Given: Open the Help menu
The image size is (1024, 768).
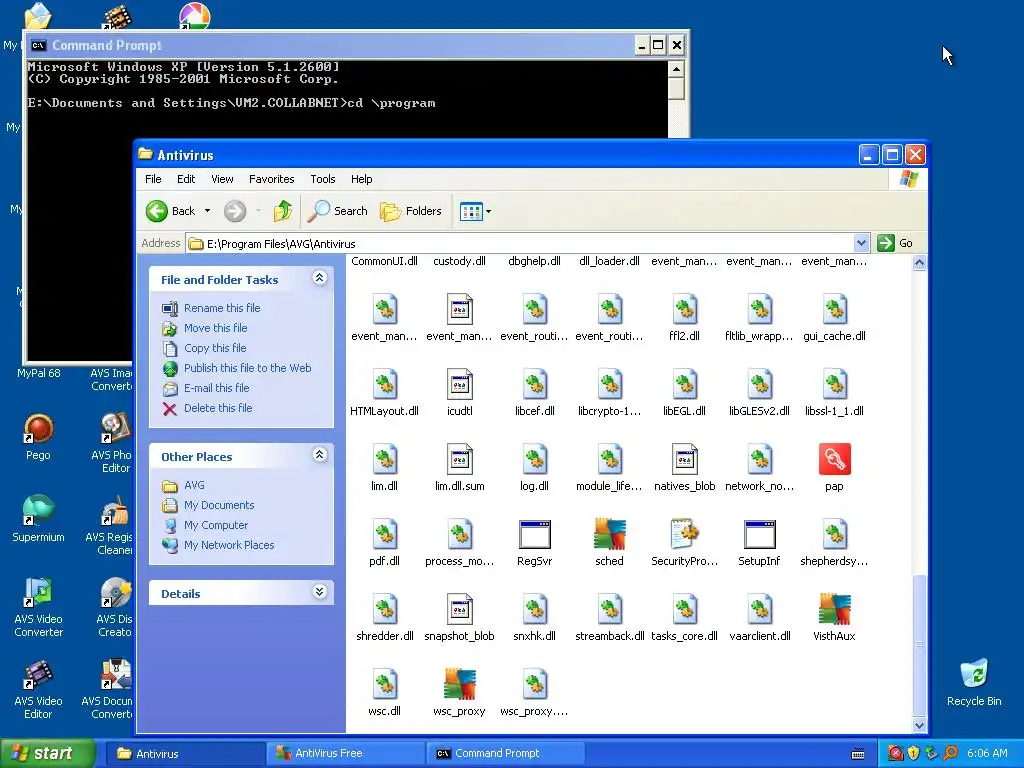Looking at the screenshot, I should [x=361, y=179].
